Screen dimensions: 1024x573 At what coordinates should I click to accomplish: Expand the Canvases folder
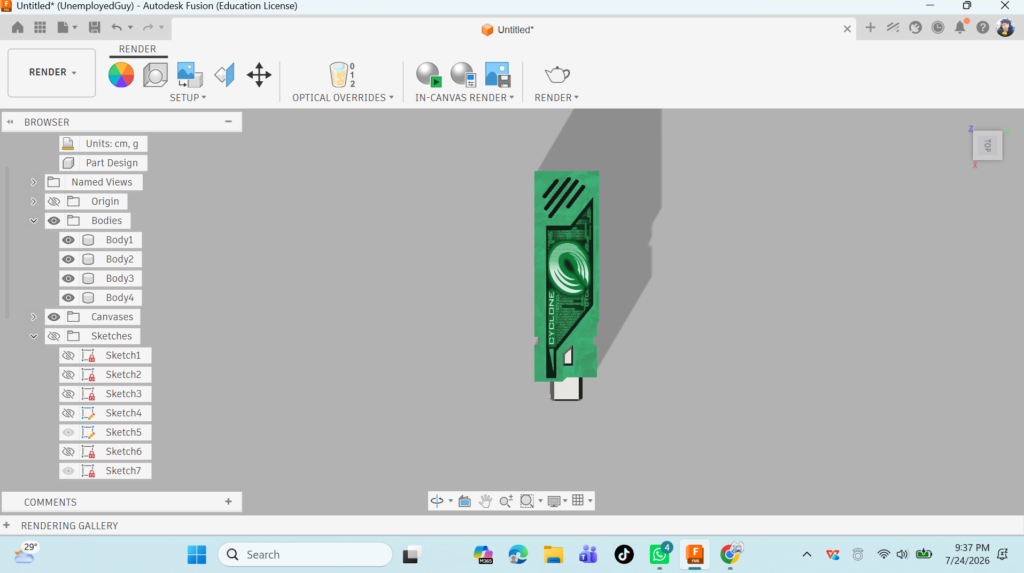pos(33,317)
